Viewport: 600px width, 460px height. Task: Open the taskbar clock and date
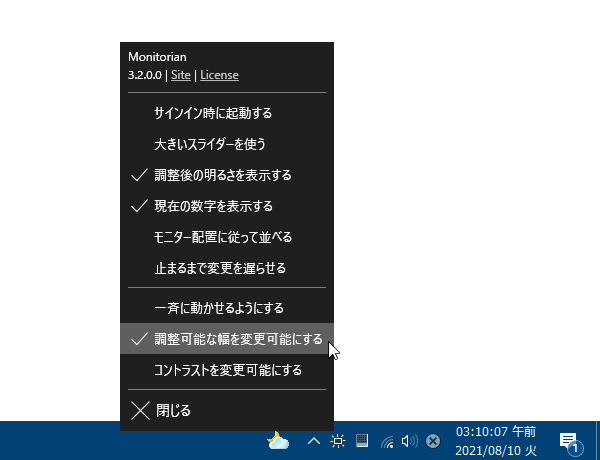(496, 441)
